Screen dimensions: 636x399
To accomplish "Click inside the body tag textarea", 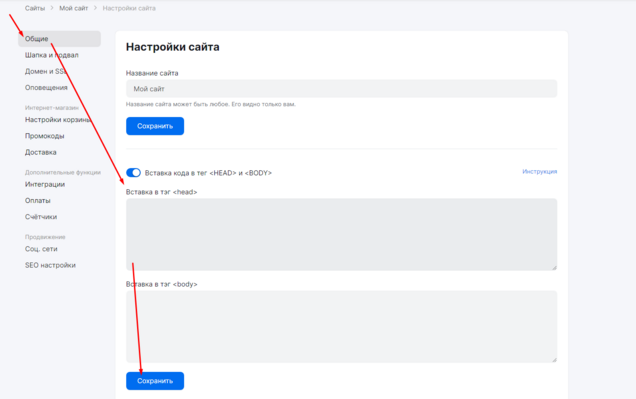I will click(342, 326).
